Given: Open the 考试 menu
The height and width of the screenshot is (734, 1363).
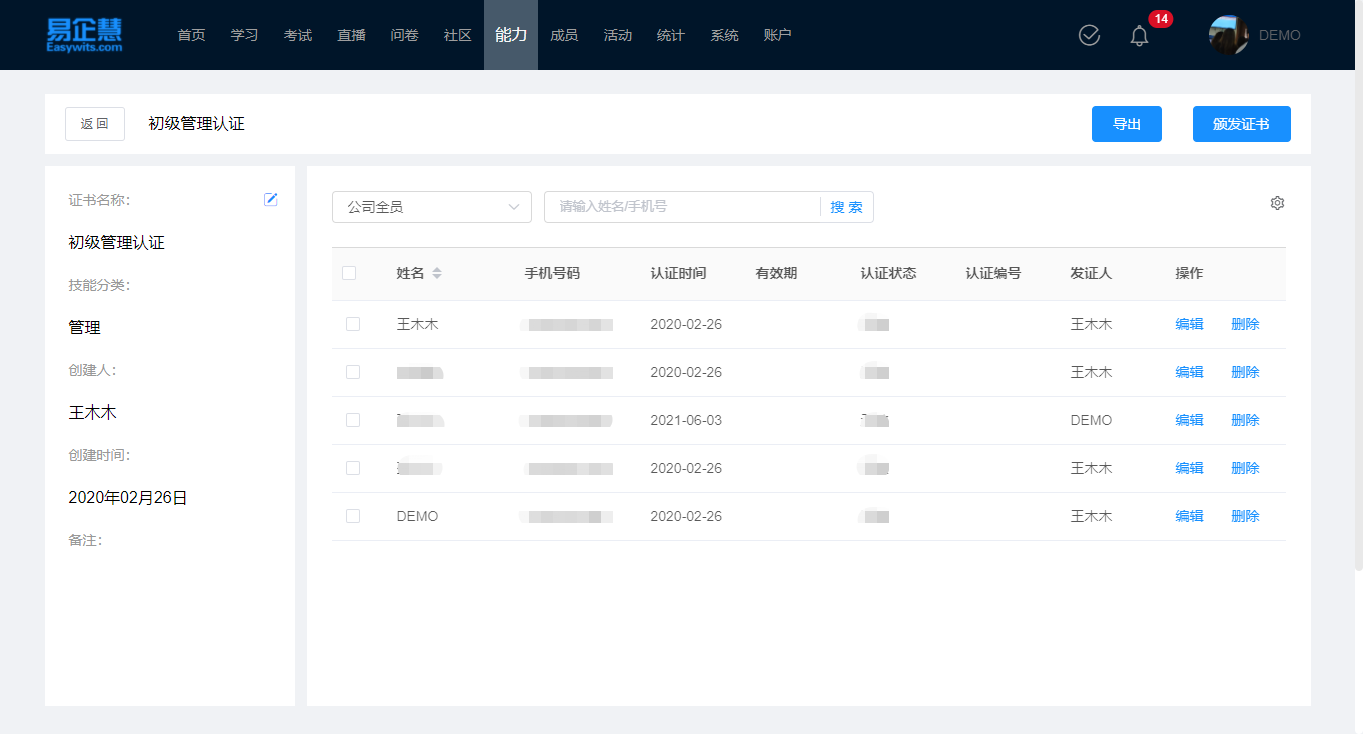Looking at the screenshot, I should click(x=297, y=35).
